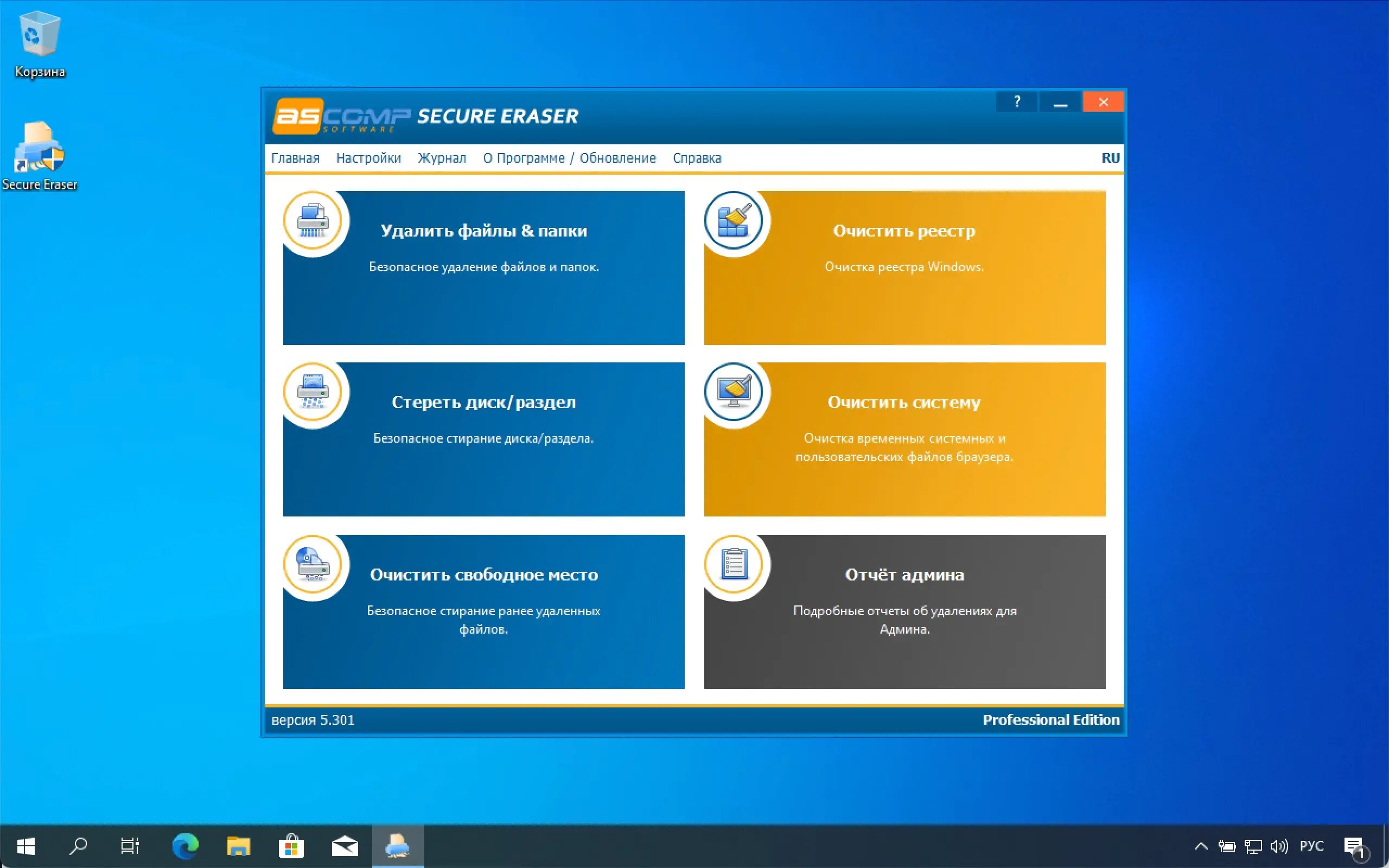Switch to the Журнал tab
Viewport: 1389px width, 868px height.
[440, 158]
